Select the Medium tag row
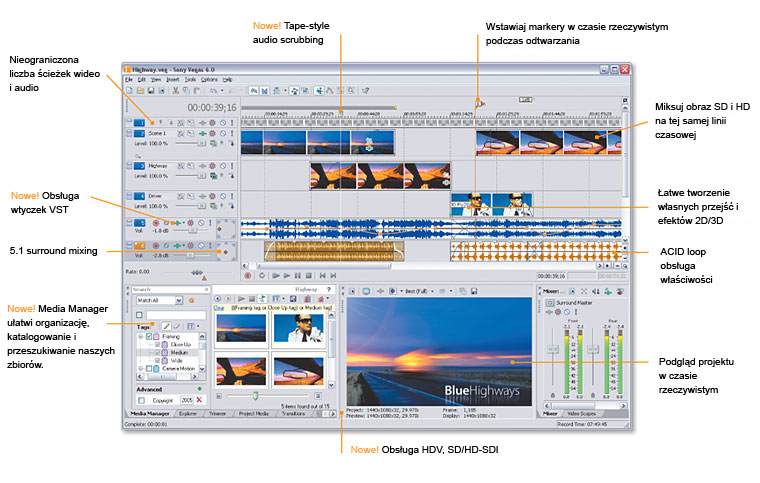 pyautogui.click(x=168, y=353)
